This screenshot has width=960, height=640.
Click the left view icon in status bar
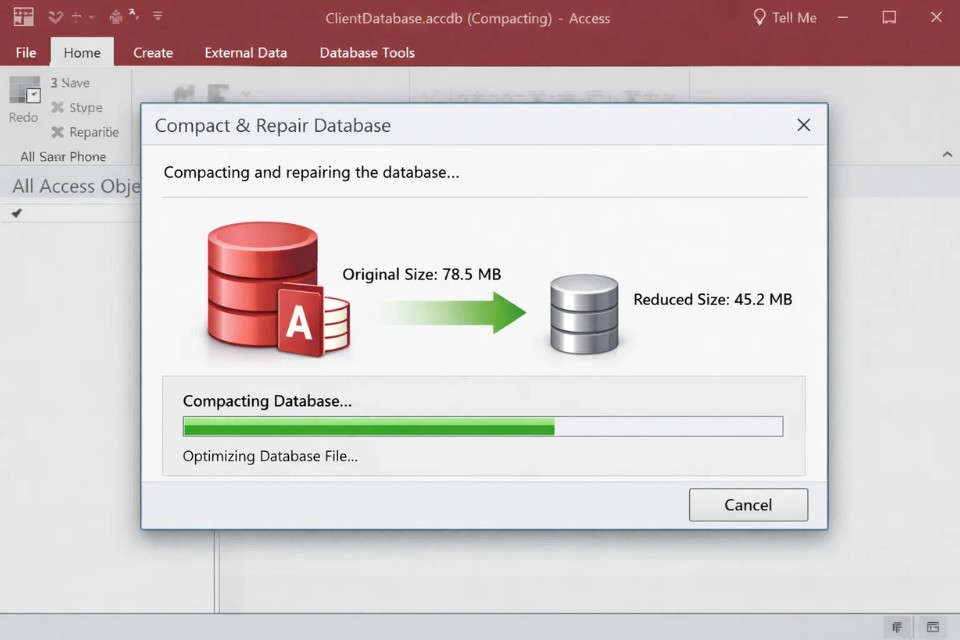coord(897,627)
